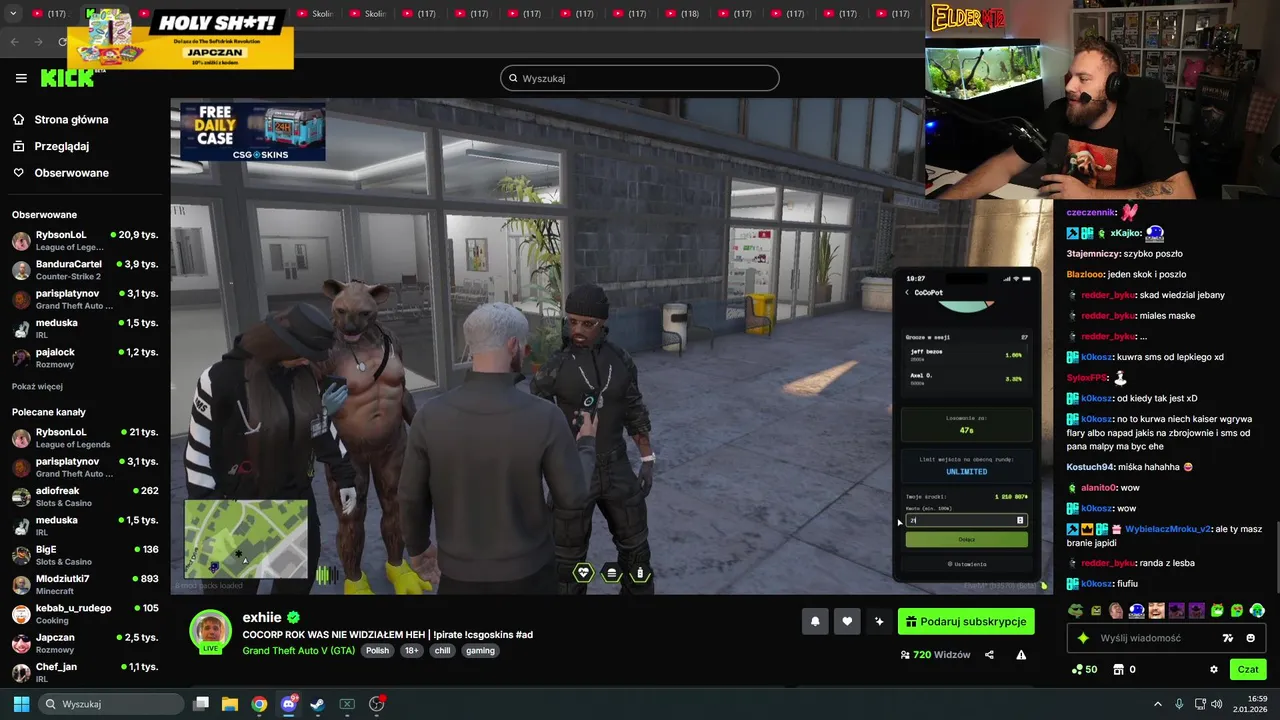Open the Przeglądaj browse page
1280x720 pixels.
coord(61,146)
